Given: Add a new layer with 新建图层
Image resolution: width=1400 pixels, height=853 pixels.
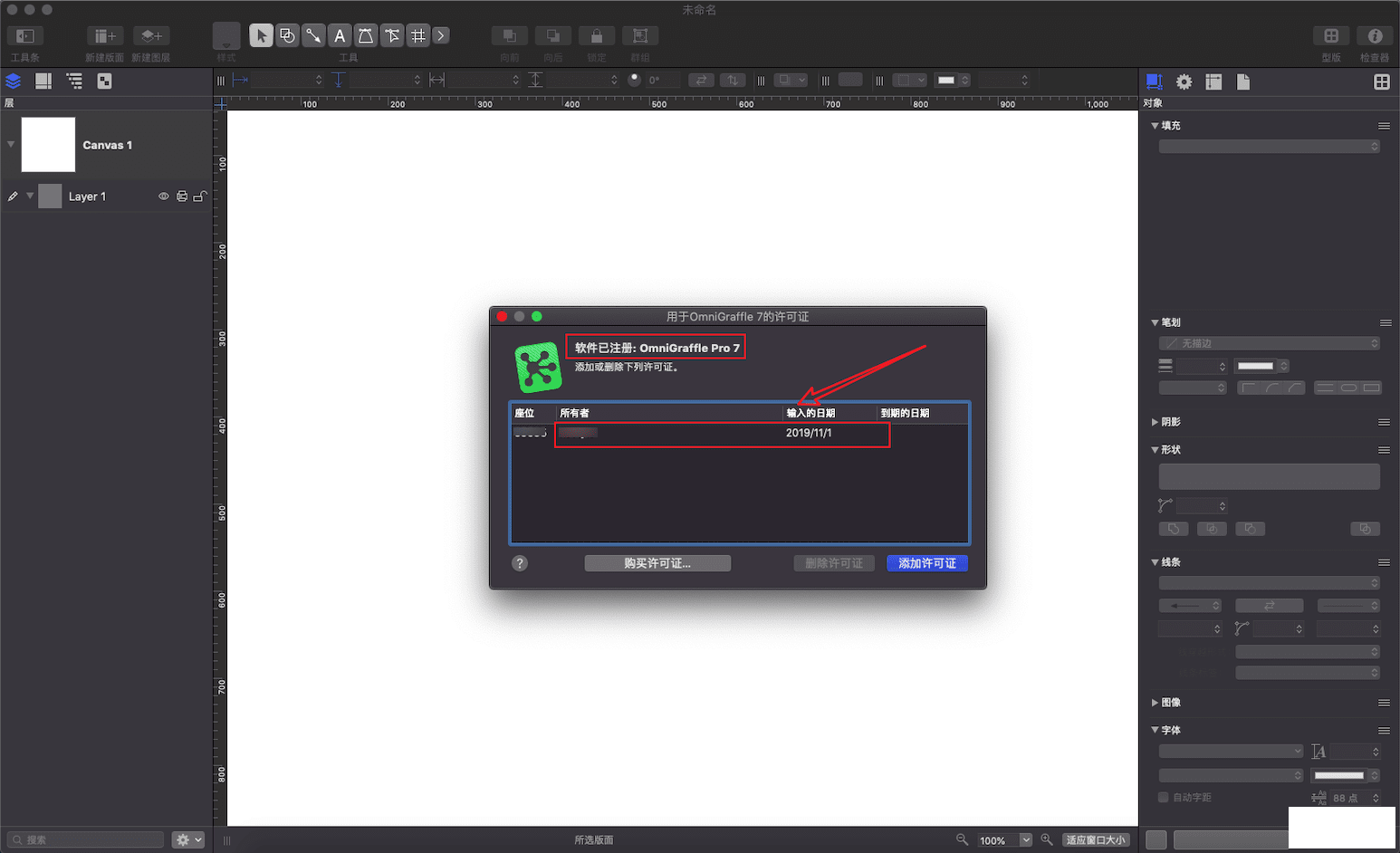Looking at the screenshot, I should (x=151, y=36).
